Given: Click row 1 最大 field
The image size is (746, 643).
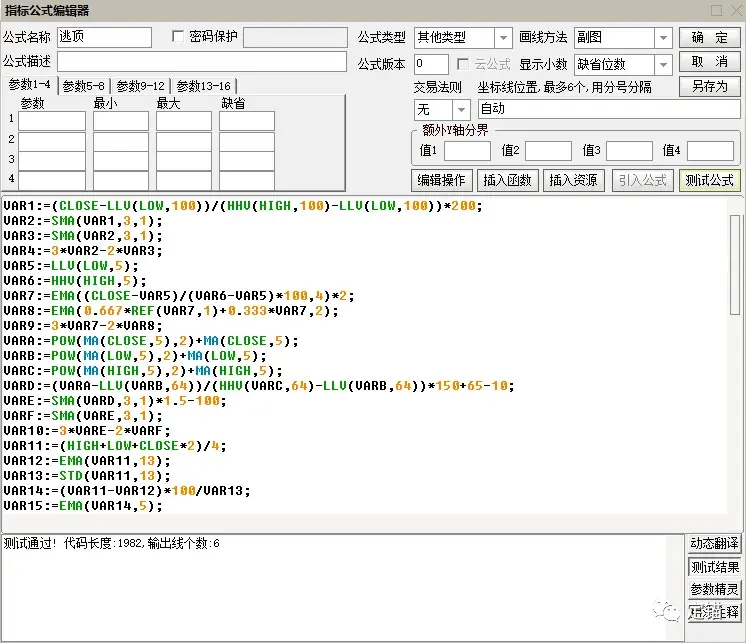Looking at the screenshot, I should 184,121.
